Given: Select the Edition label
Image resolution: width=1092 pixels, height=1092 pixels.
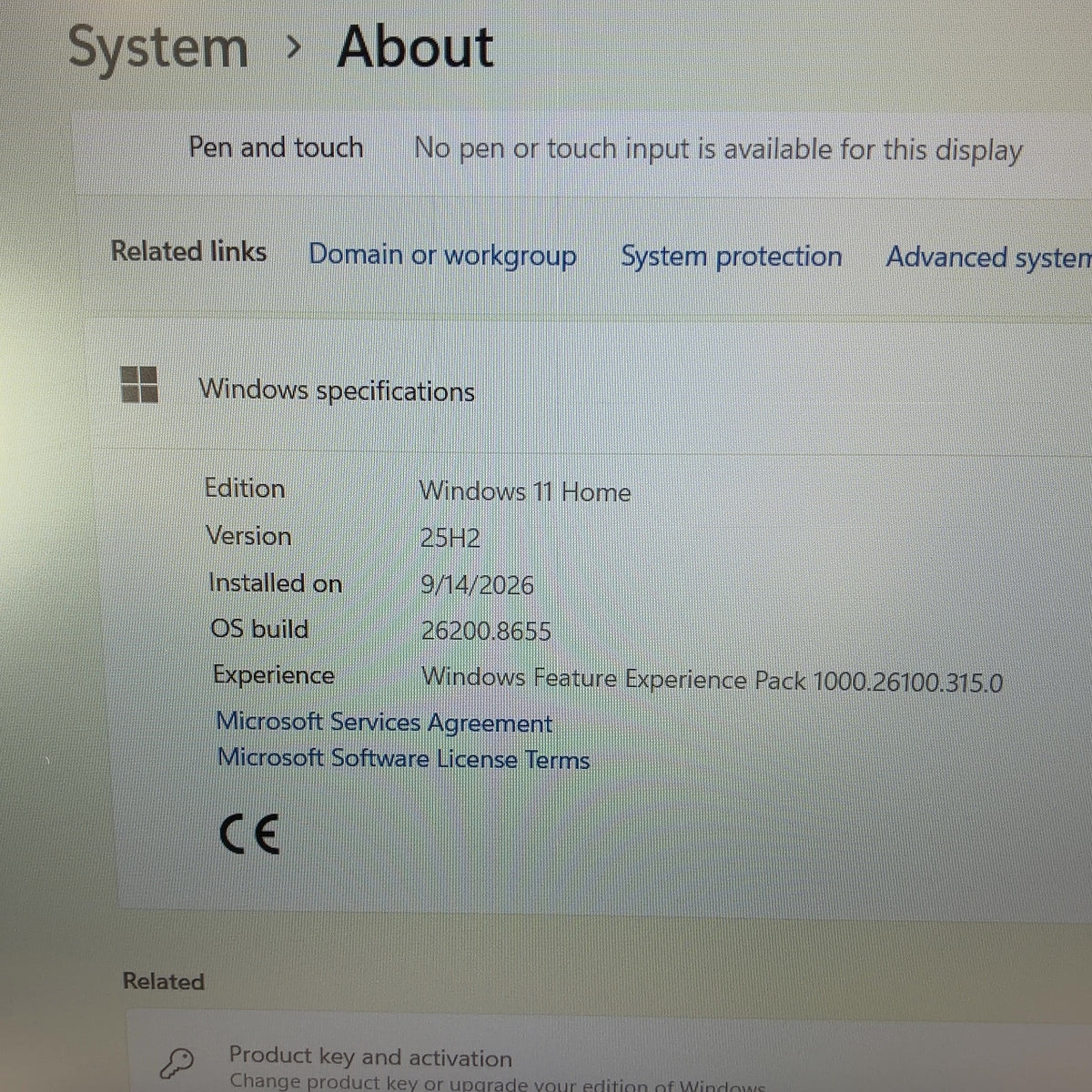Looking at the screenshot, I should click(245, 489).
